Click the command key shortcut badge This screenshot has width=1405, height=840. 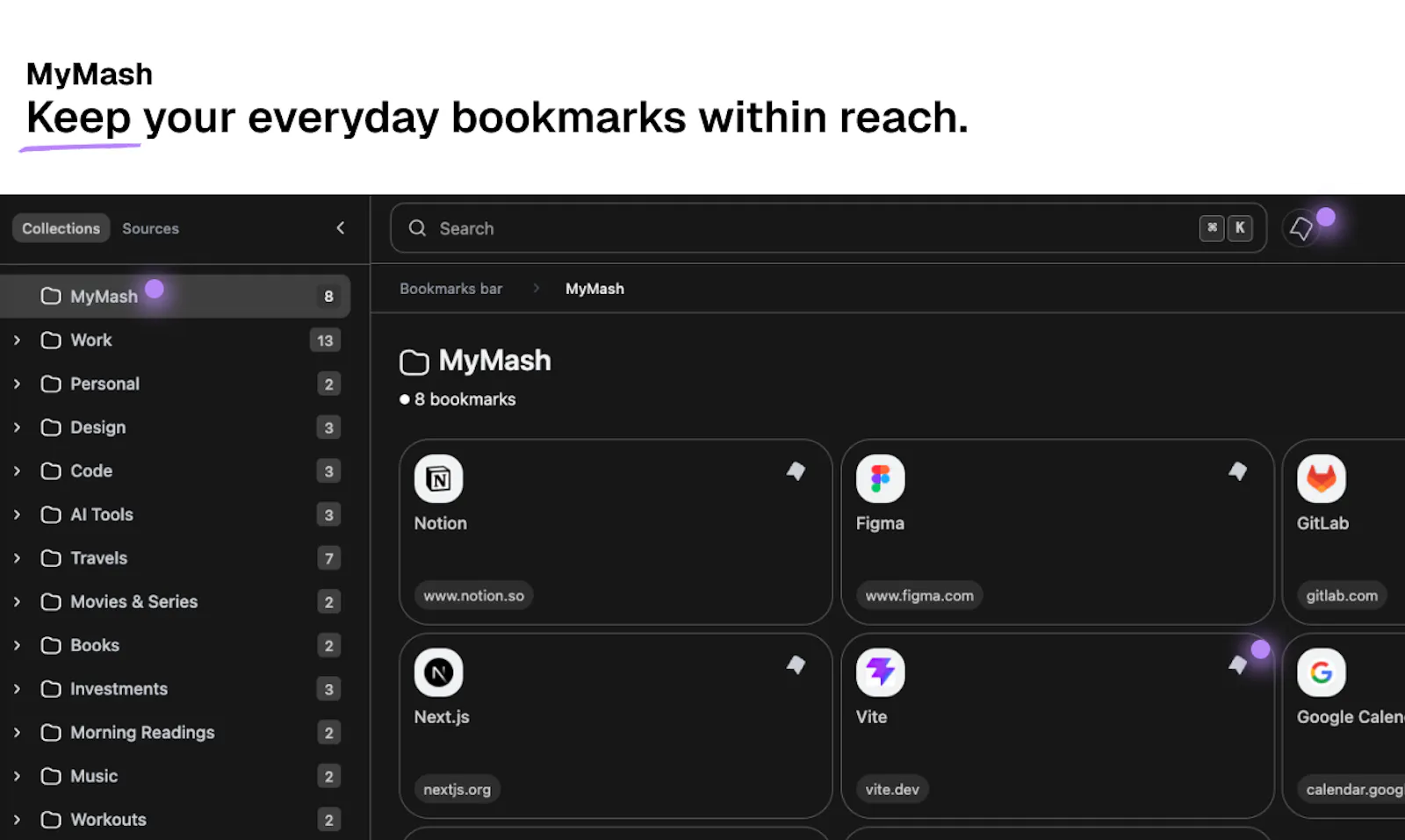1212,228
